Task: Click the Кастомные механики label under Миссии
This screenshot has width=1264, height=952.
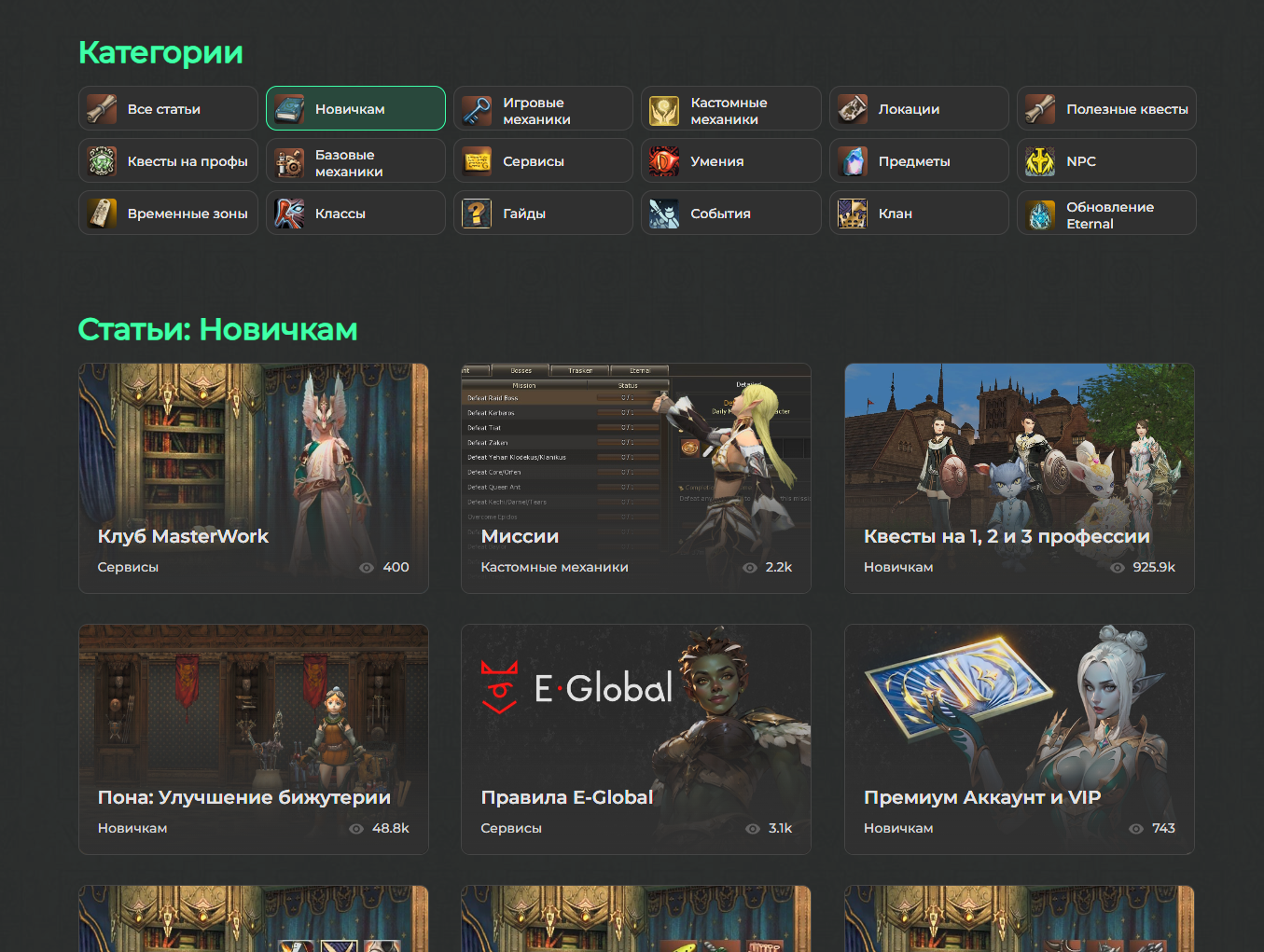Action: click(554, 567)
